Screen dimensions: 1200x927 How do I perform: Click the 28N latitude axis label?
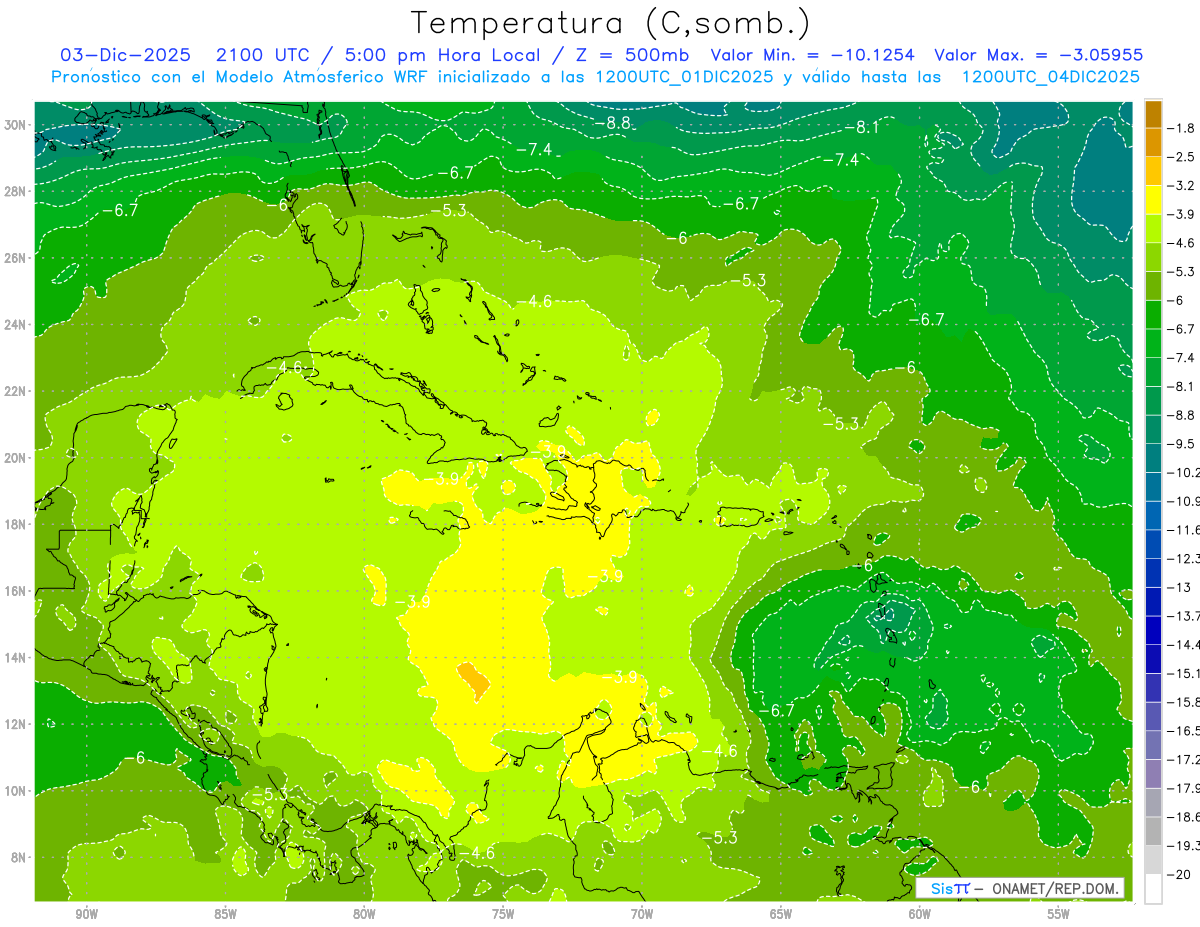pos(17,191)
